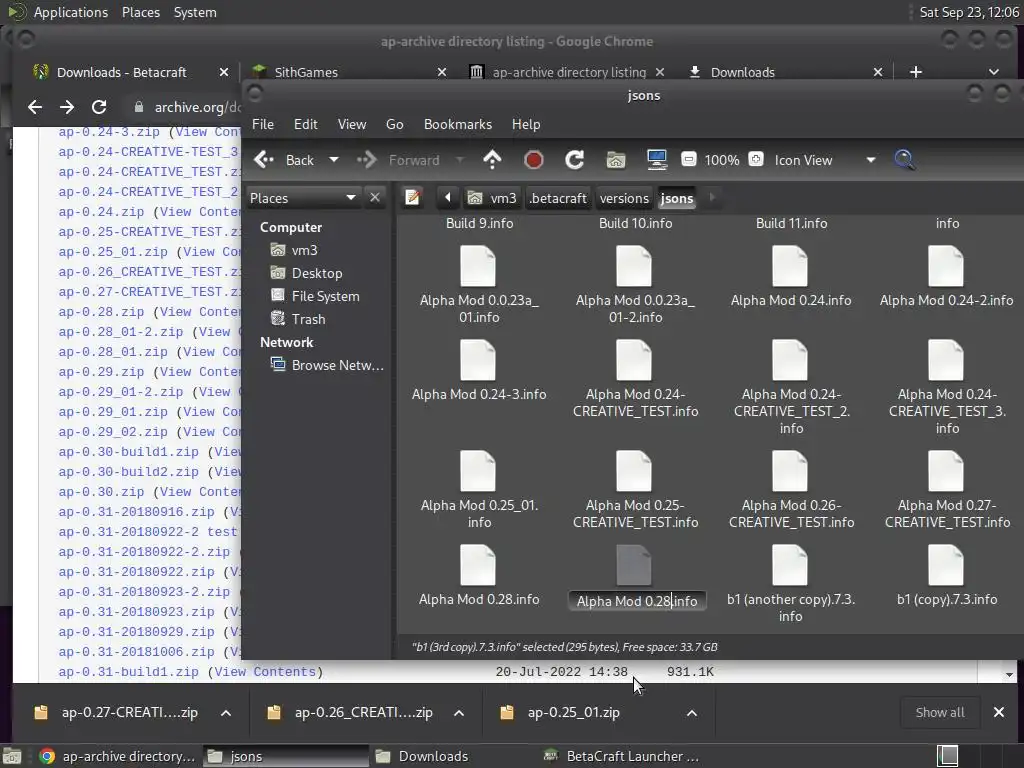
Task: Open the Back history dropdown arrow
Action: 334,160
